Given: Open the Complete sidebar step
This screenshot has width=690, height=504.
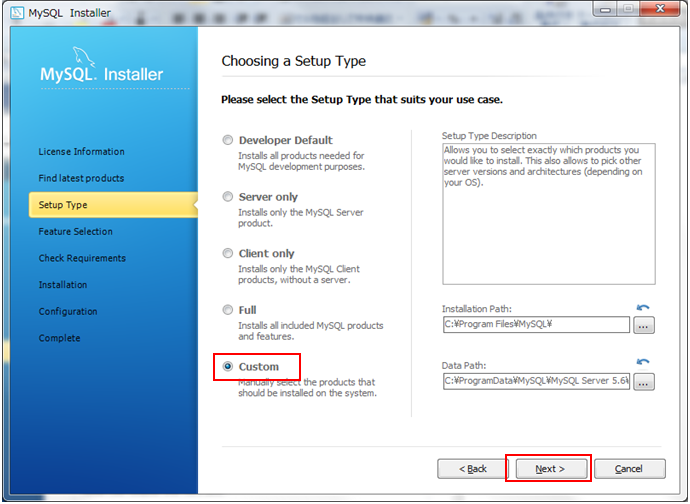Looking at the screenshot, I should (59, 338).
